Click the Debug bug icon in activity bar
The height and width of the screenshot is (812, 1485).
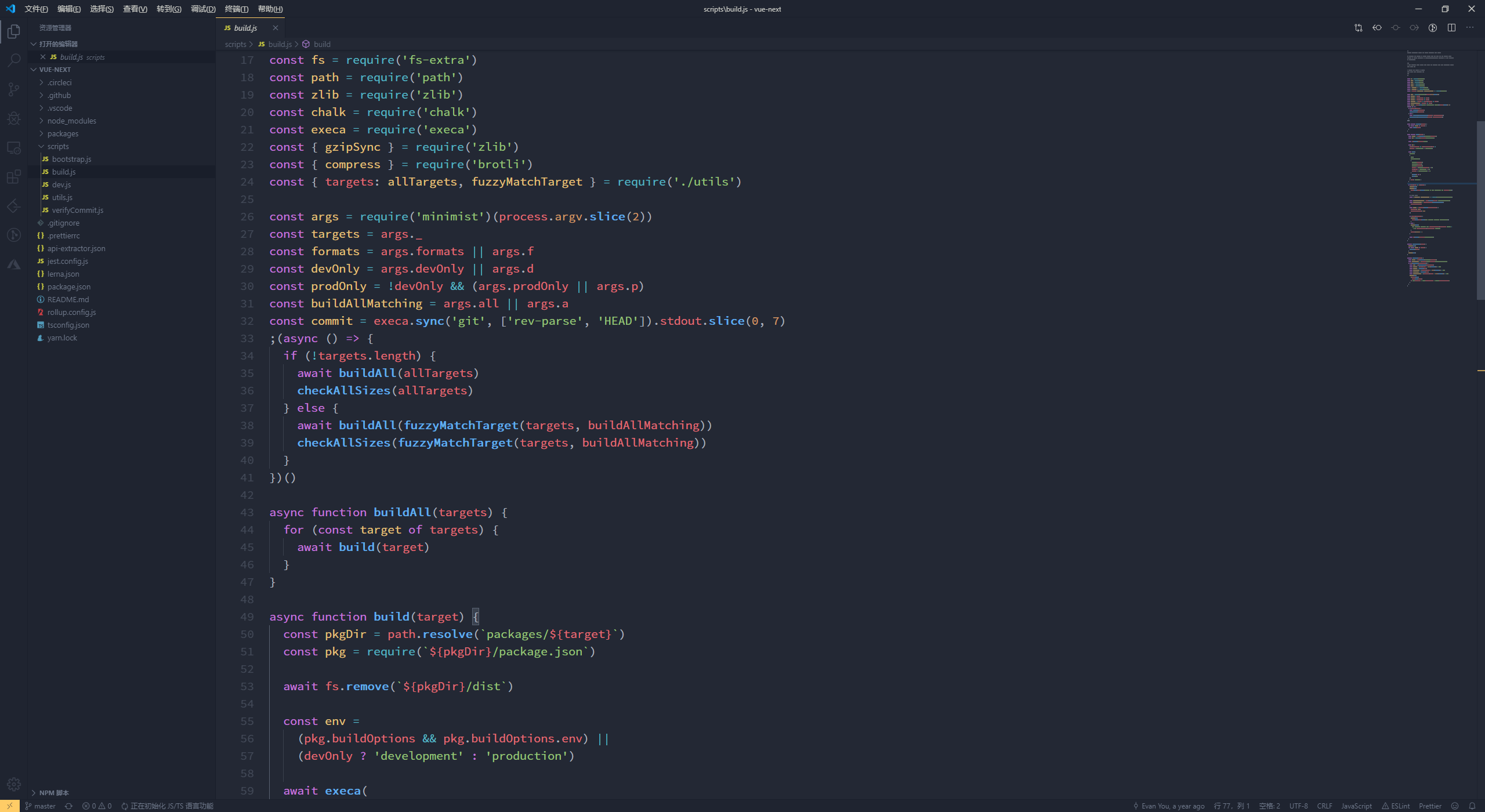pos(14,118)
